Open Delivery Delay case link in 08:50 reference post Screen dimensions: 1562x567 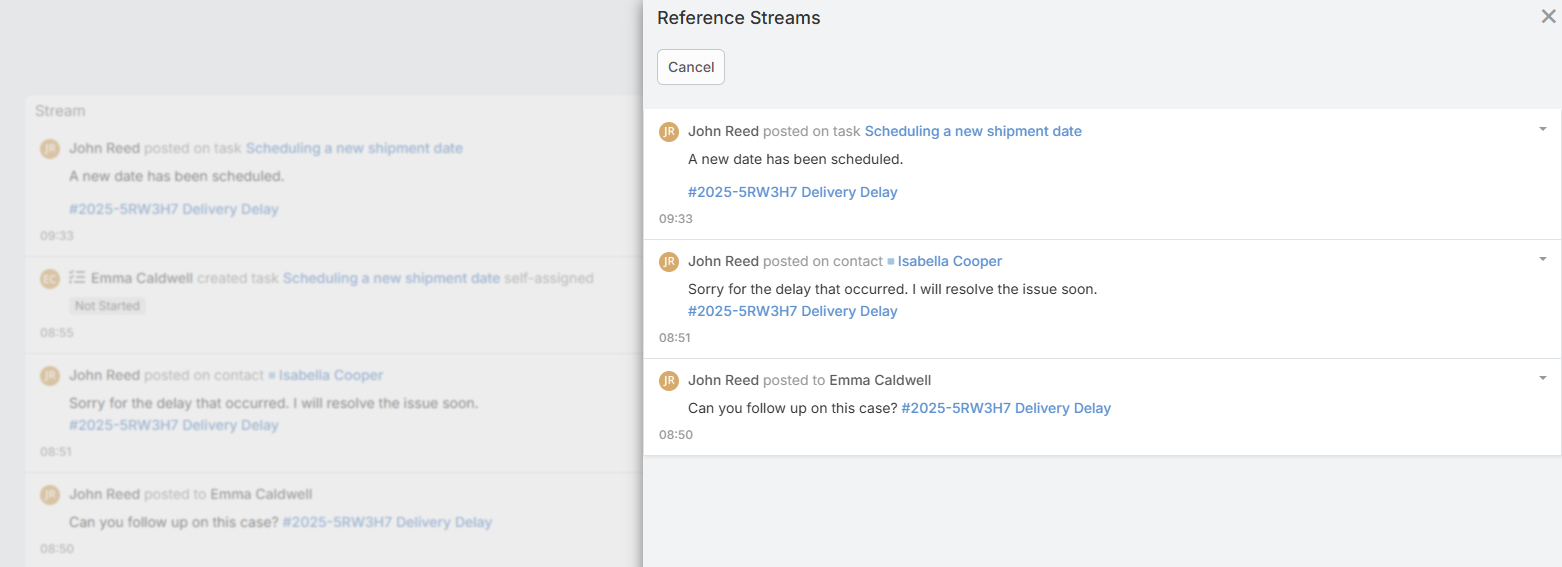coord(1005,408)
